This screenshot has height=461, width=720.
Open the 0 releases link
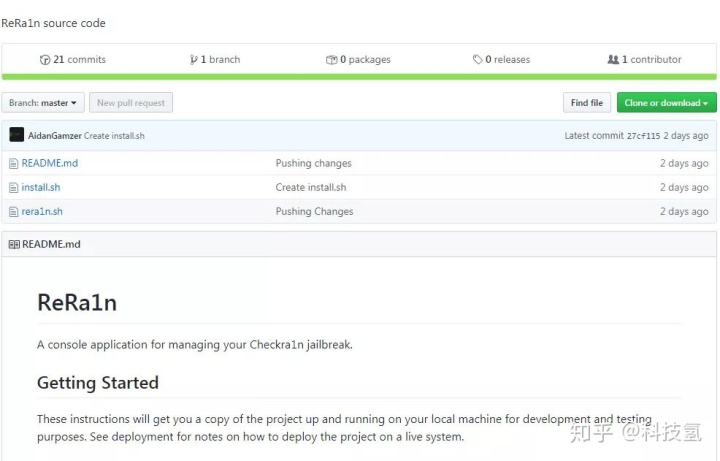point(501,60)
